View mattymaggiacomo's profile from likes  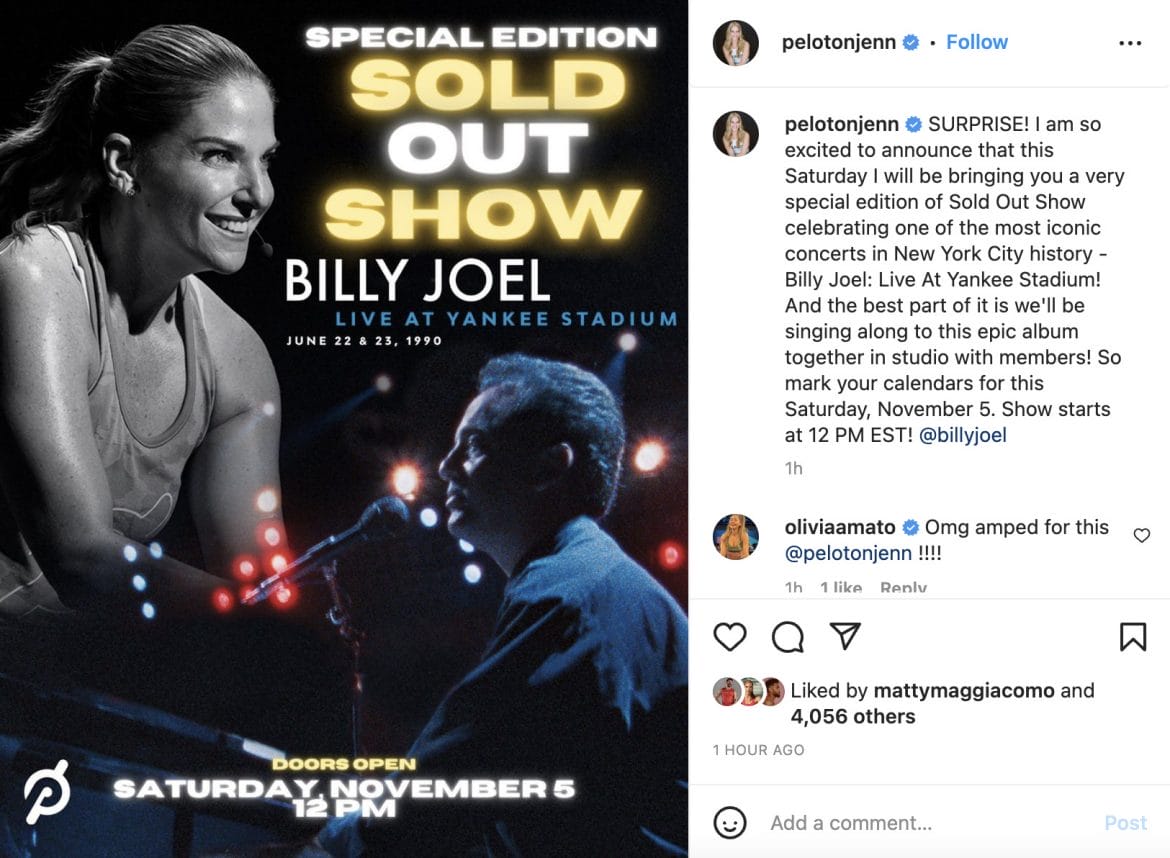[963, 690]
